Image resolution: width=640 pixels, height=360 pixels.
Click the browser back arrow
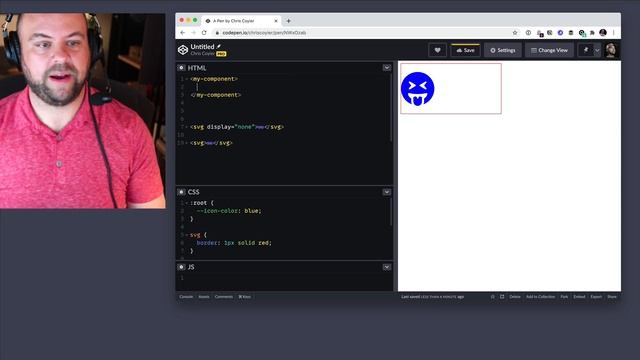tap(182, 33)
